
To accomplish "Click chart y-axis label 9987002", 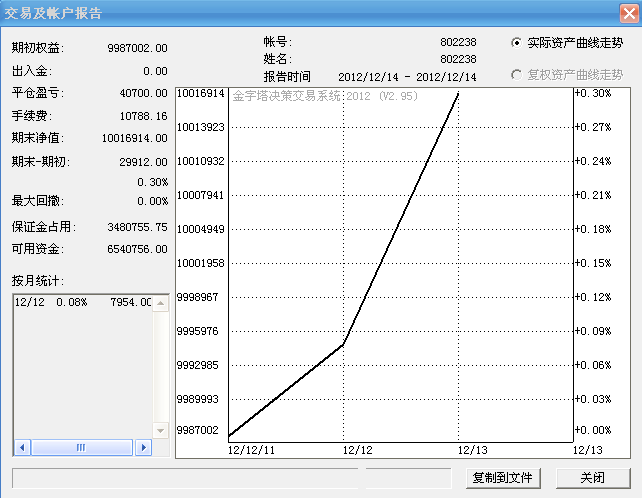I will (197, 430).
